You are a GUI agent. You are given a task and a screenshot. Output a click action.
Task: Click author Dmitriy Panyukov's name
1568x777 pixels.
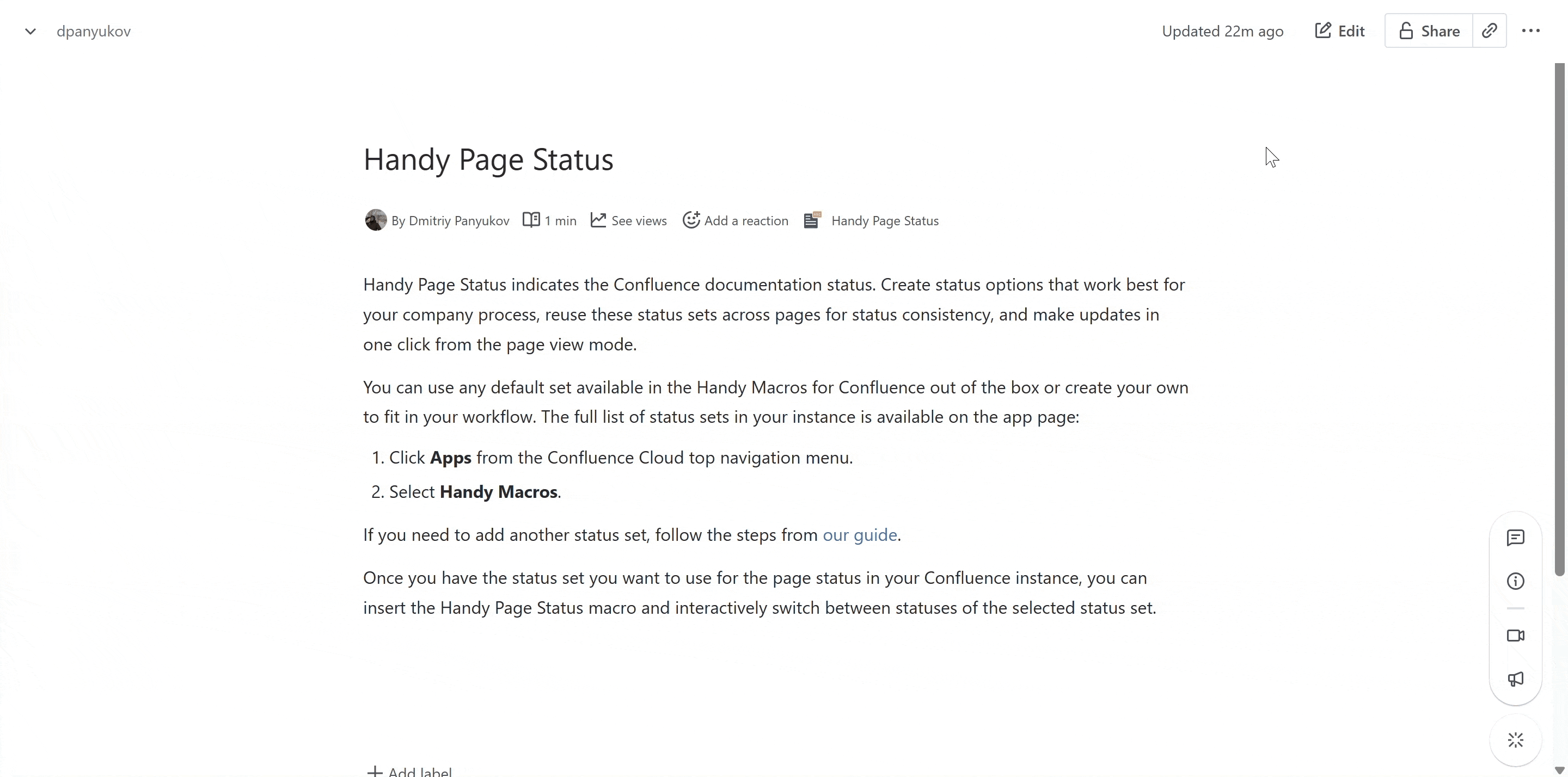(x=458, y=220)
